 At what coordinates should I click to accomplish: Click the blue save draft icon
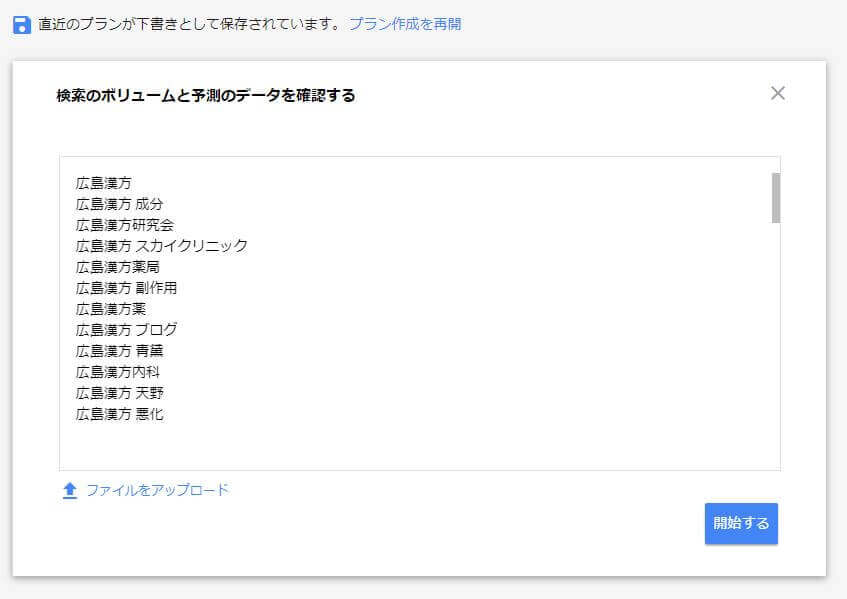22,25
